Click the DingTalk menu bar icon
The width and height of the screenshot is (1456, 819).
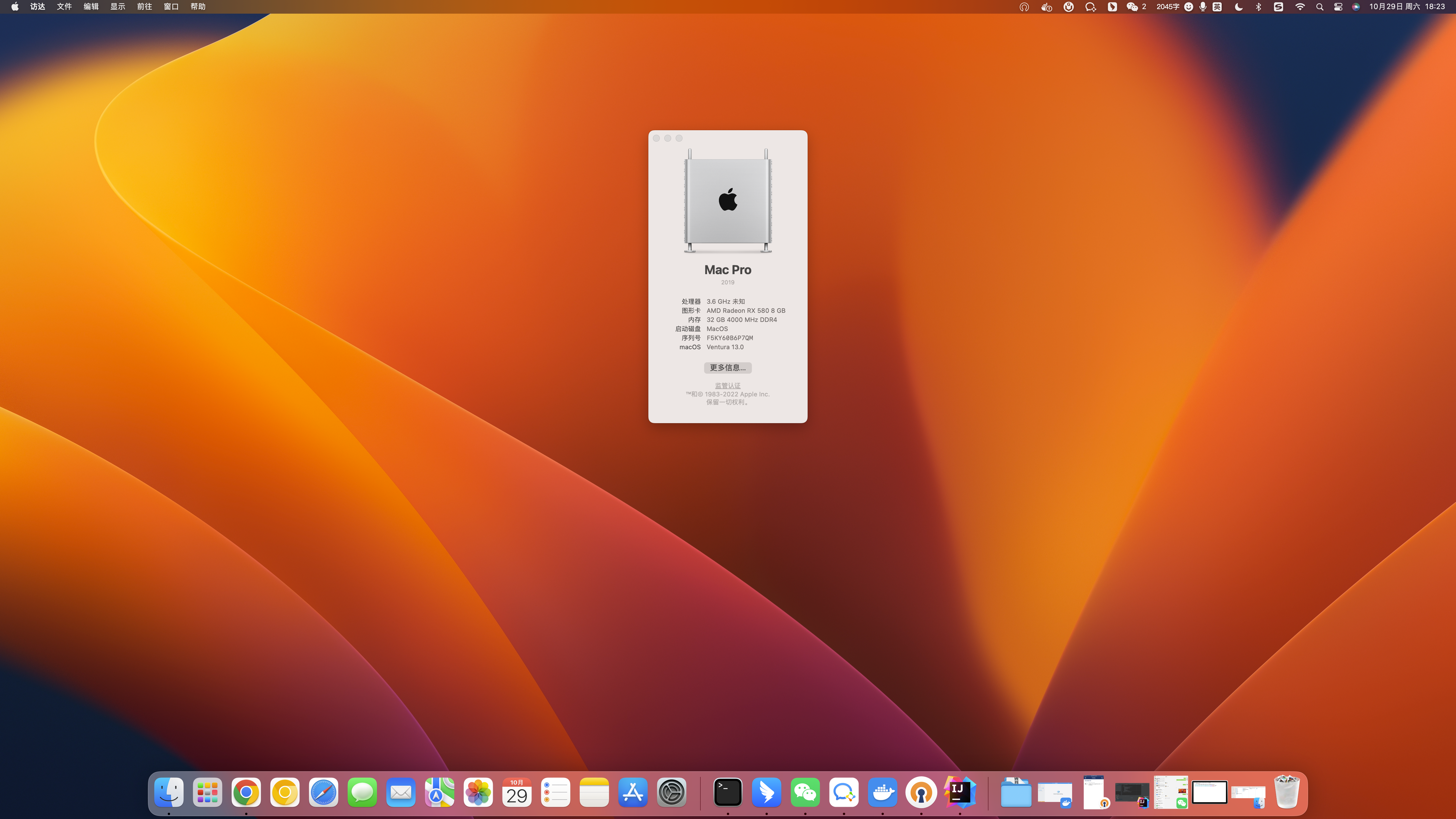coord(1112,7)
